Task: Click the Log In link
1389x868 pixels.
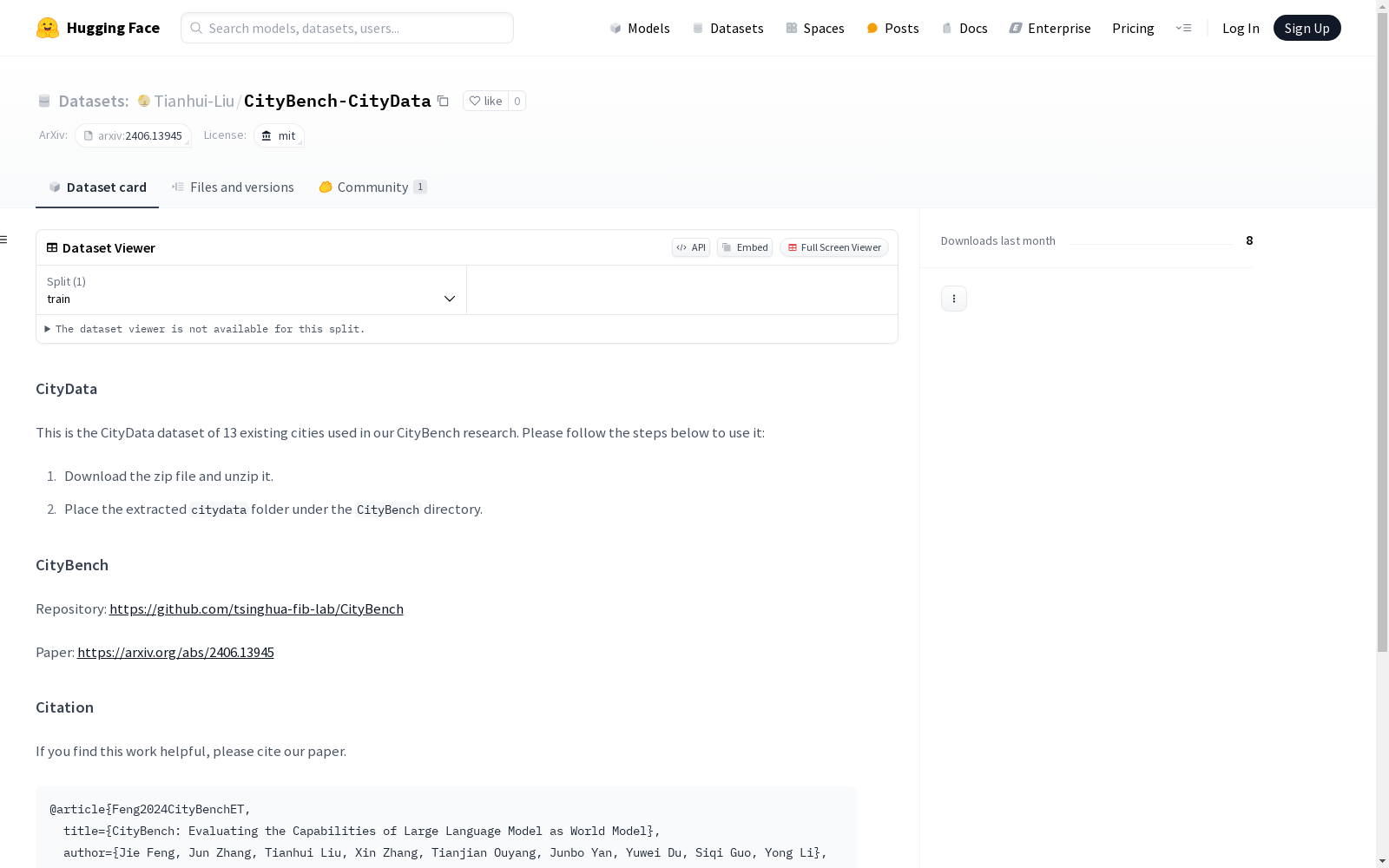Action: point(1241,28)
